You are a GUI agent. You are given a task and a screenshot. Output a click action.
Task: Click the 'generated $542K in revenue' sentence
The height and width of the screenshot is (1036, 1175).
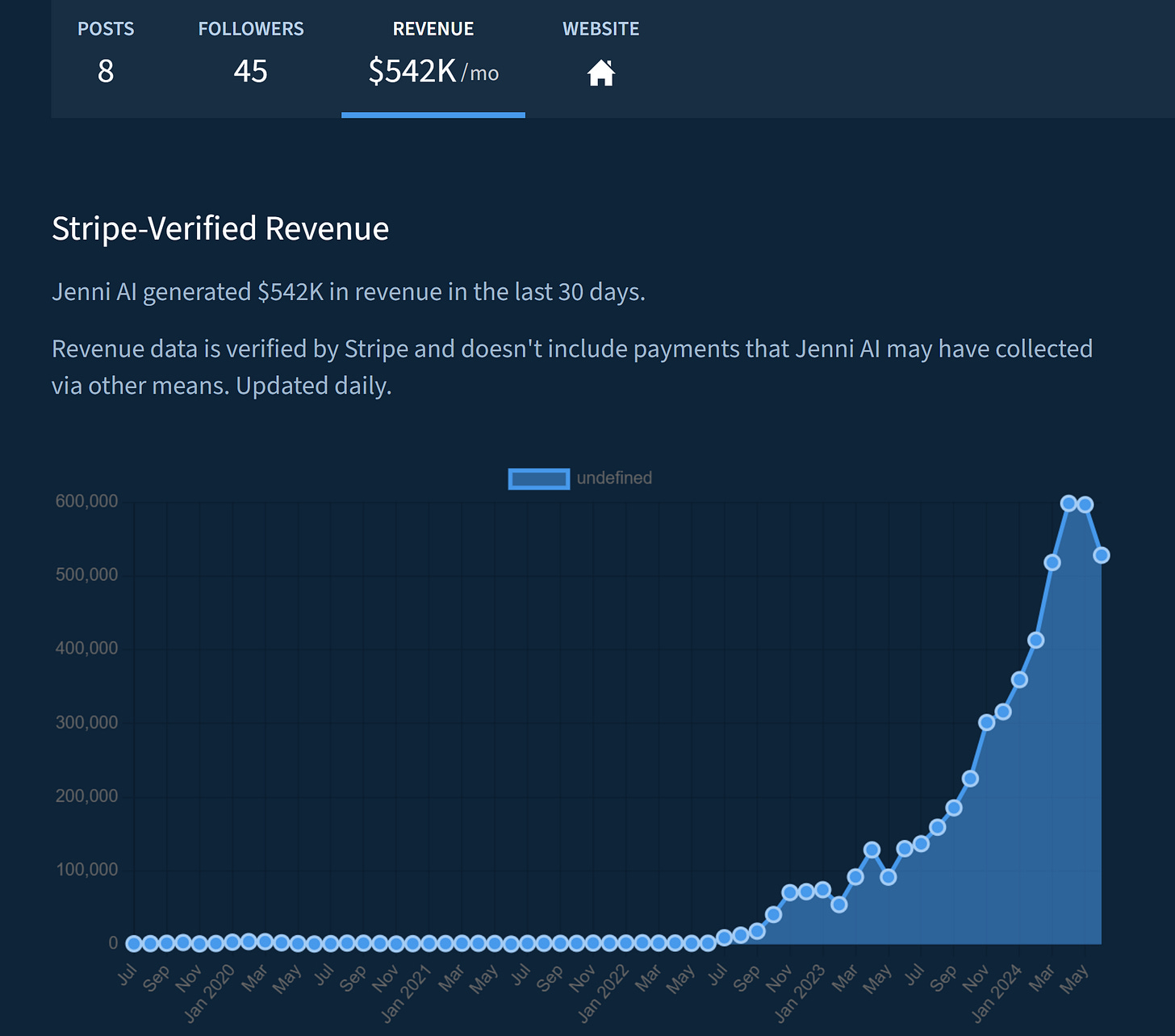point(349,291)
